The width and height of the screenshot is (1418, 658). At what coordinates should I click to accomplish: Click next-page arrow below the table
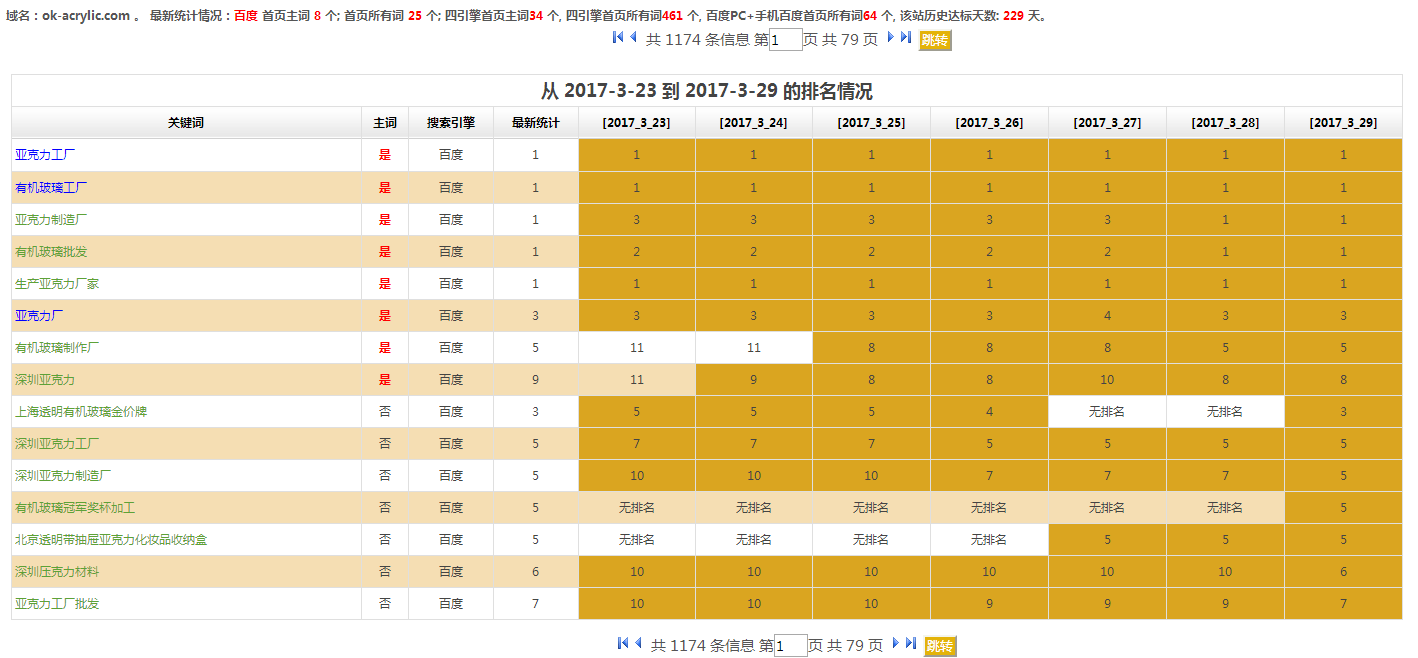pos(896,644)
